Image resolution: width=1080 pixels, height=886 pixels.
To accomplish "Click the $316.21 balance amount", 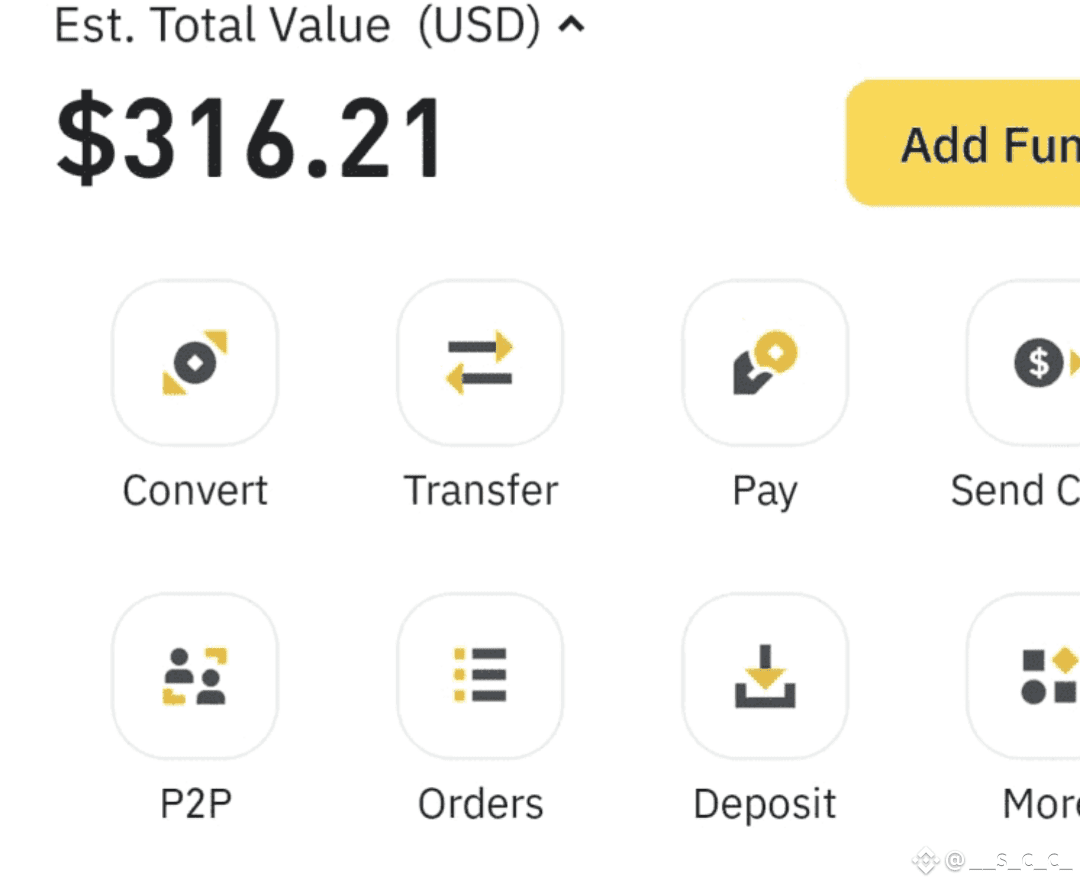I will click(x=250, y=138).
